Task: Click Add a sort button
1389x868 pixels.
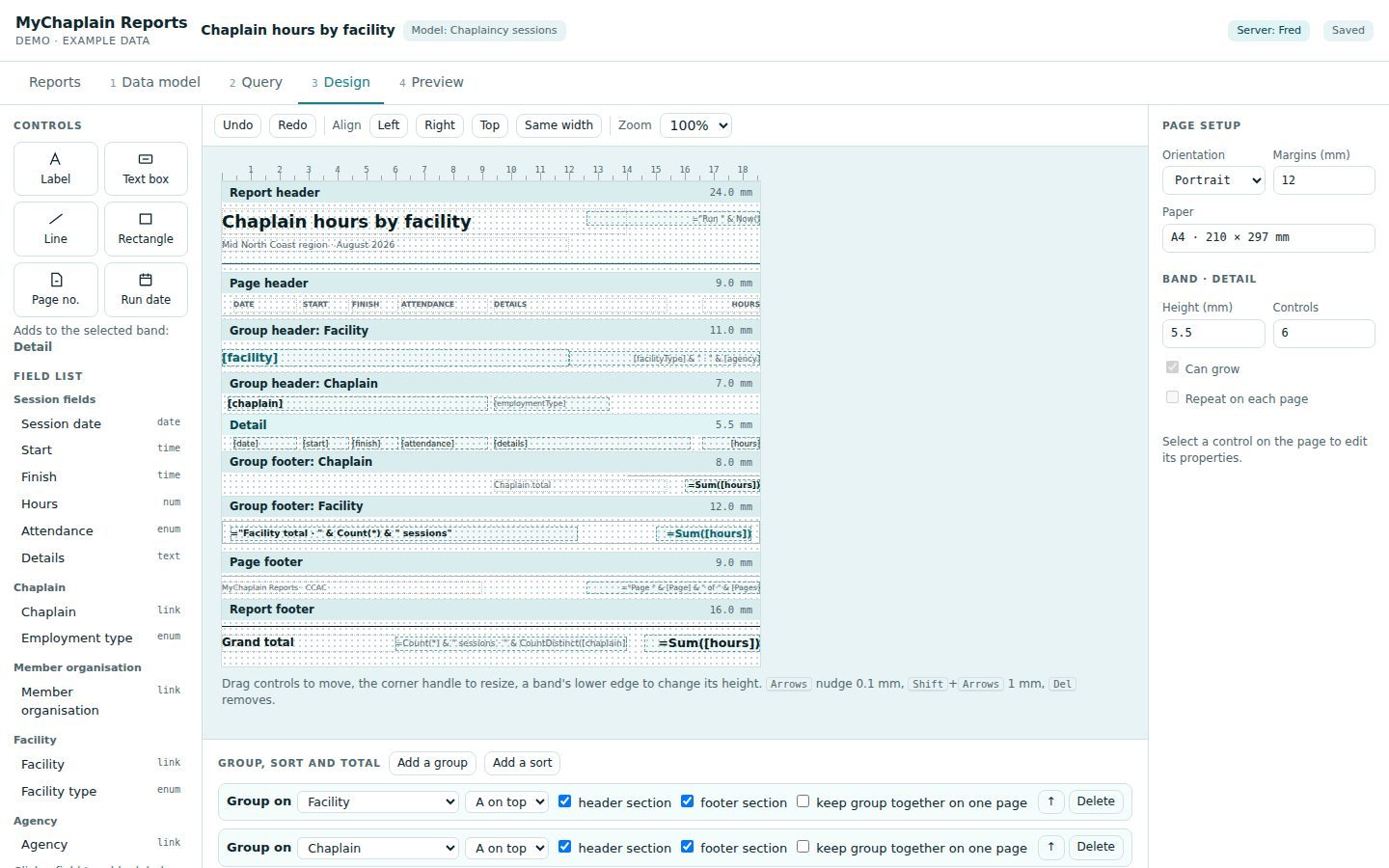Action: click(x=523, y=763)
